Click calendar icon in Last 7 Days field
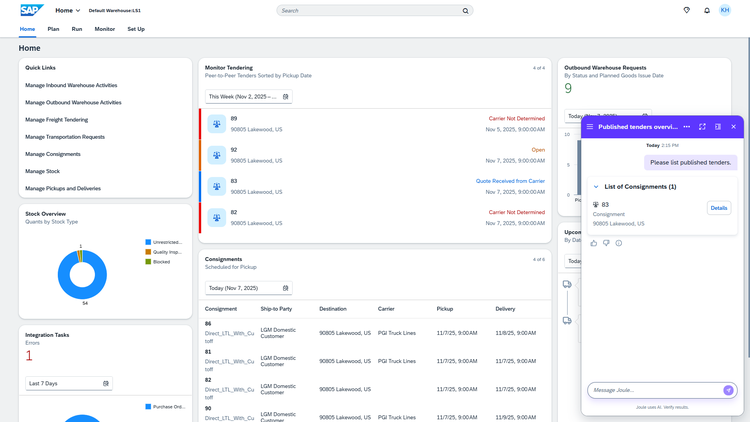Image resolution: width=750 pixels, height=422 pixels. [106, 383]
